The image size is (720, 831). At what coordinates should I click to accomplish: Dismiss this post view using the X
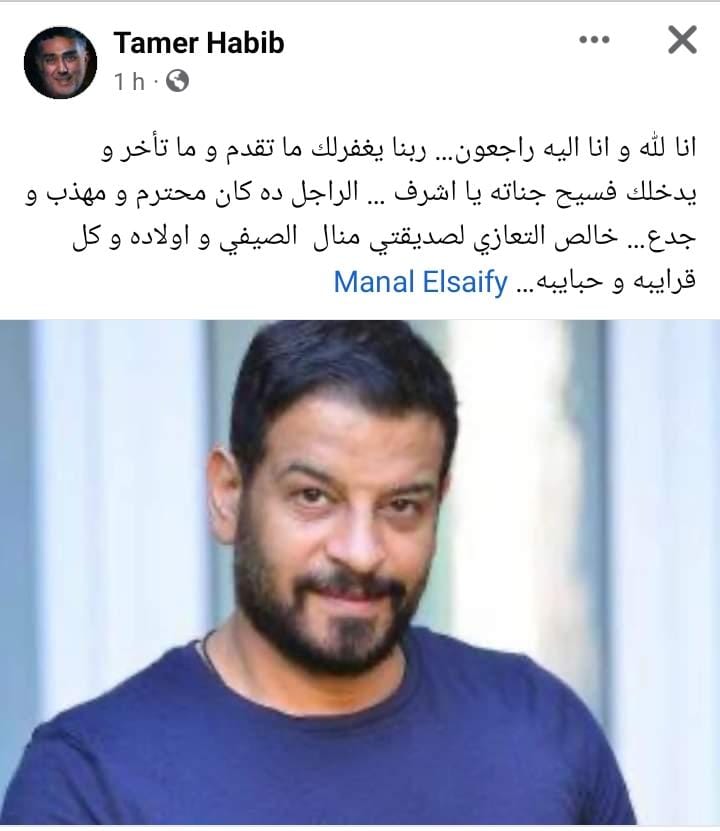pos(682,40)
